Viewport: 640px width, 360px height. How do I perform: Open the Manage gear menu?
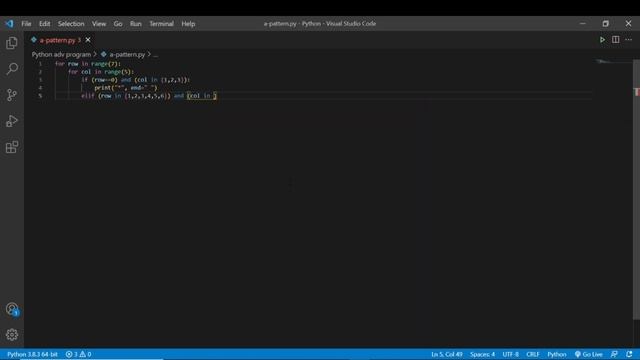pyautogui.click(x=12, y=335)
